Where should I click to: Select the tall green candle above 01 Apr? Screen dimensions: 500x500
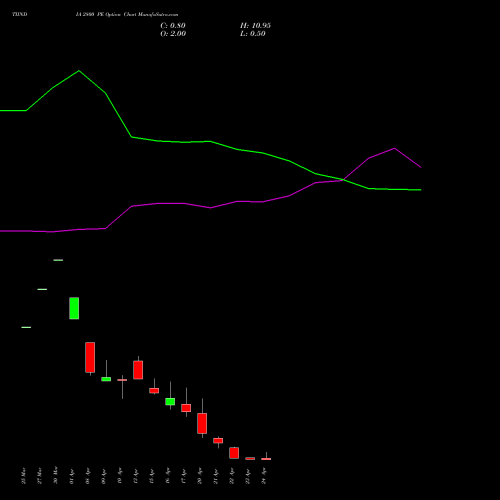pos(74,308)
